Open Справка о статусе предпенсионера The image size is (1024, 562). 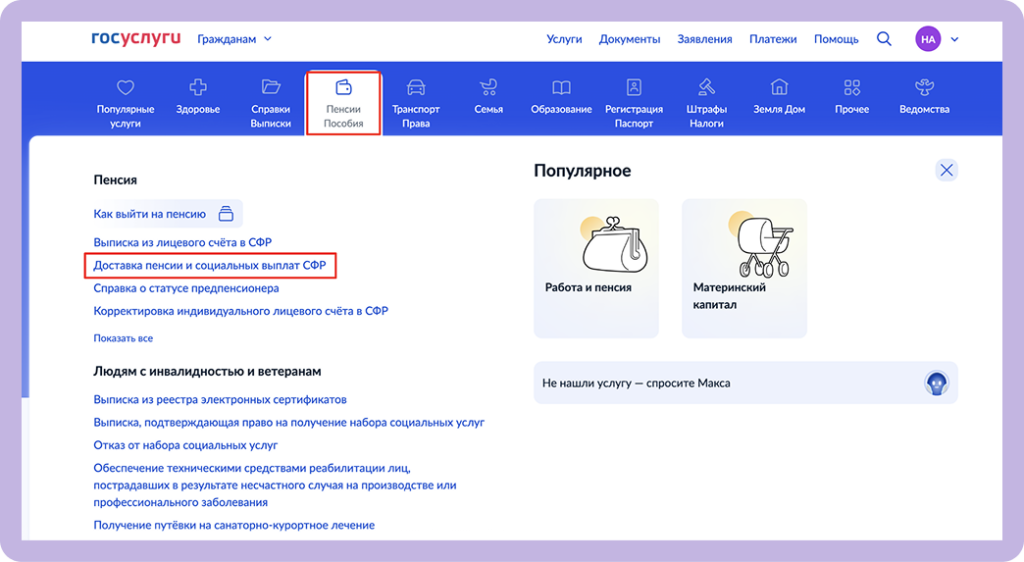click(x=186, y=288)
